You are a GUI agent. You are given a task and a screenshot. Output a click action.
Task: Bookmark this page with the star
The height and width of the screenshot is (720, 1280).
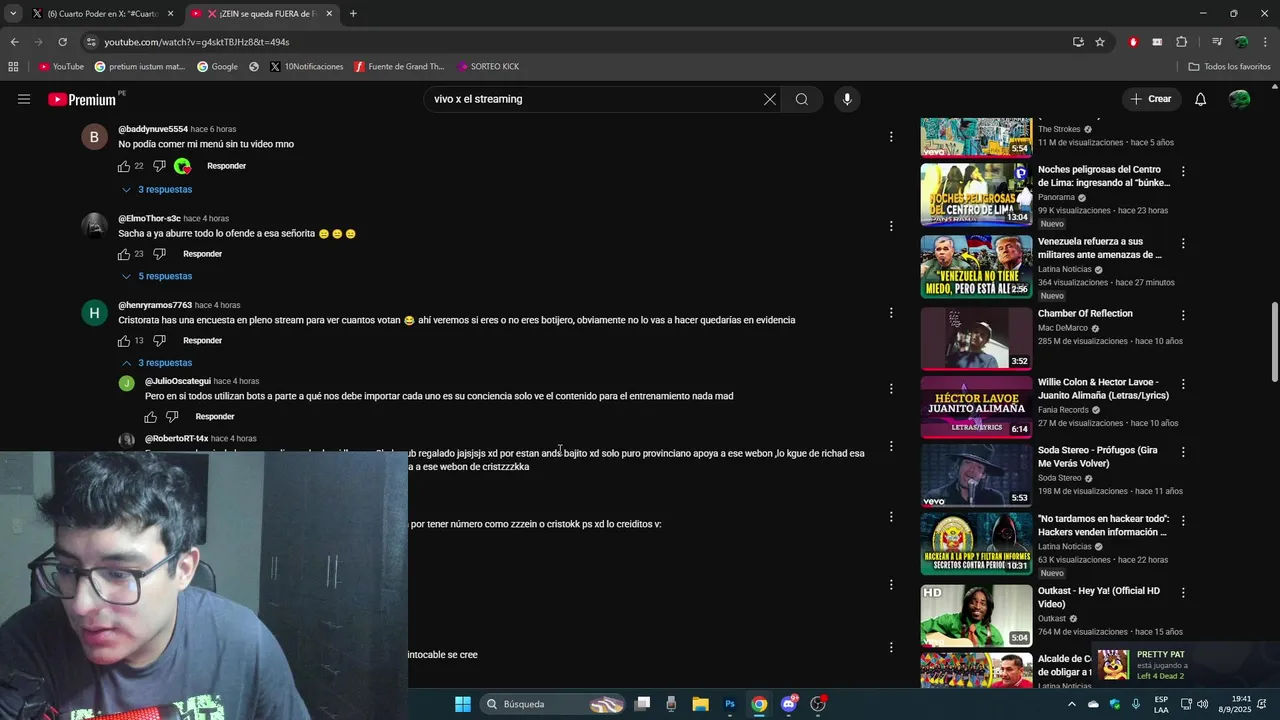1100,42
